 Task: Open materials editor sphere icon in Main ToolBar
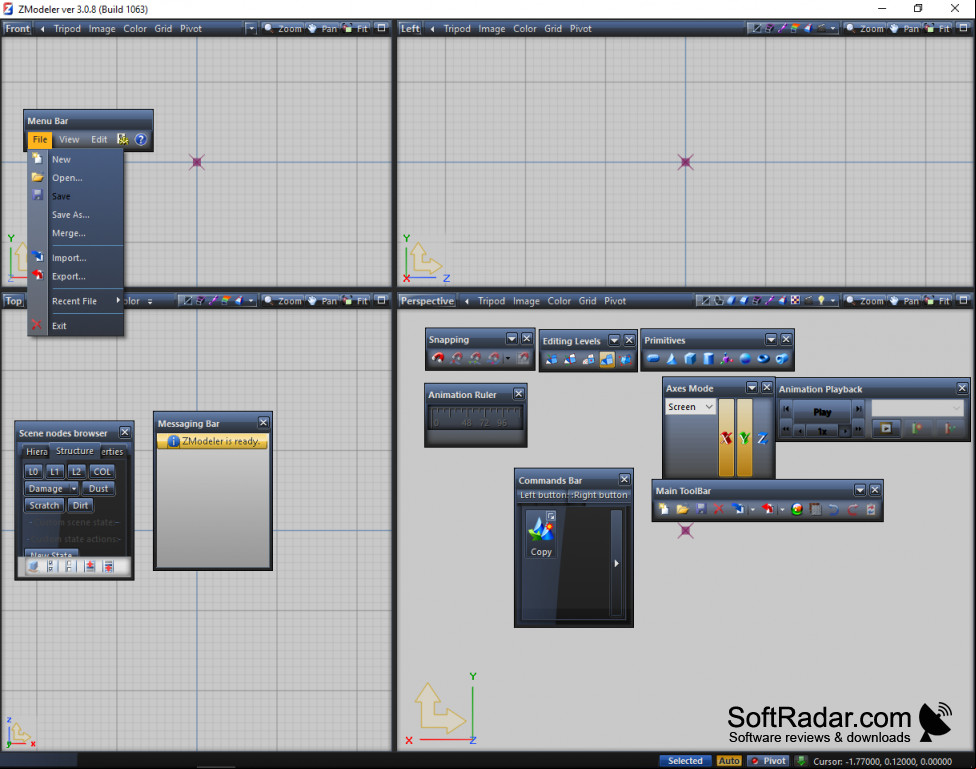(x=797, y=509)
